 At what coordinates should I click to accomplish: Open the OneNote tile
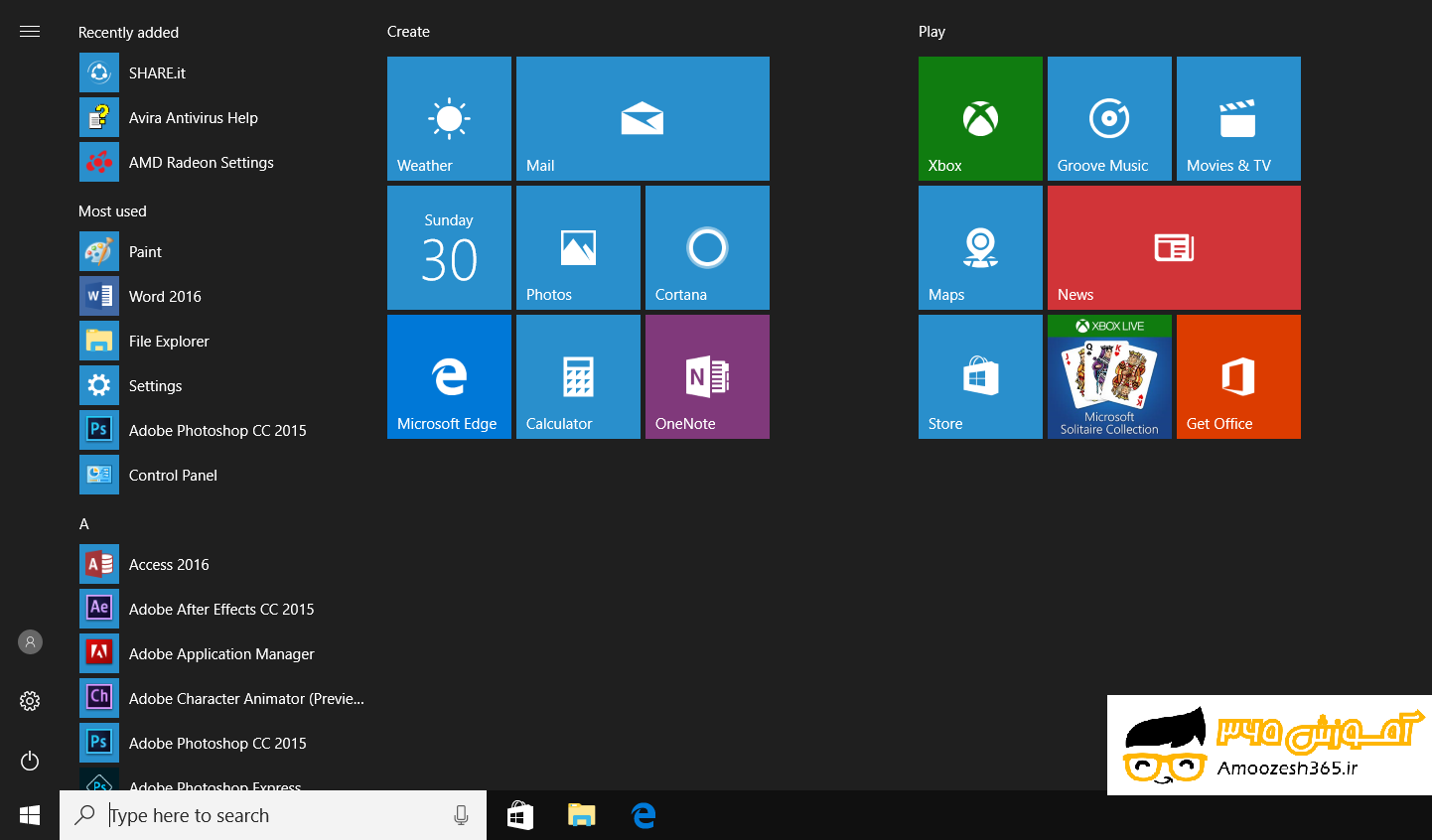[x=707, y=376]
